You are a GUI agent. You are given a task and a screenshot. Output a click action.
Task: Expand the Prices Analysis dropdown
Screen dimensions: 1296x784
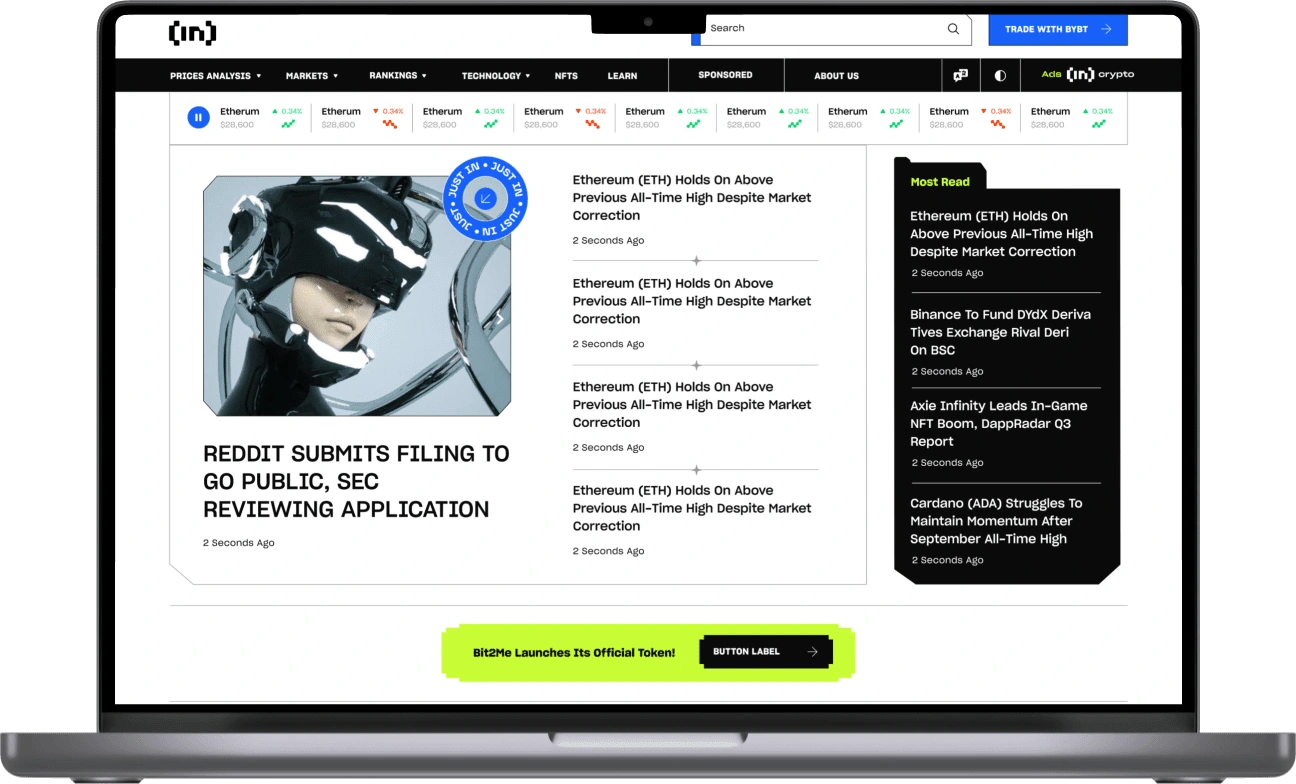(215, 76)
